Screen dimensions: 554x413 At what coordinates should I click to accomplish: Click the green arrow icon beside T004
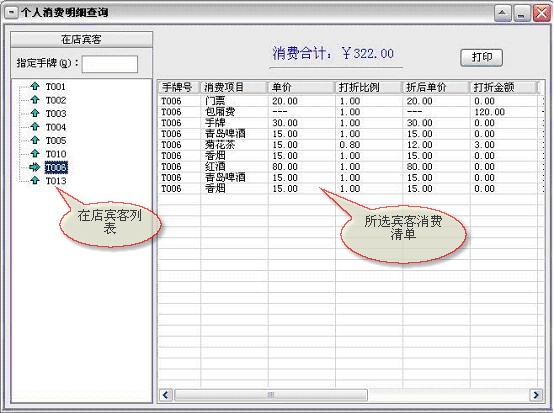(x=35, y=126)
